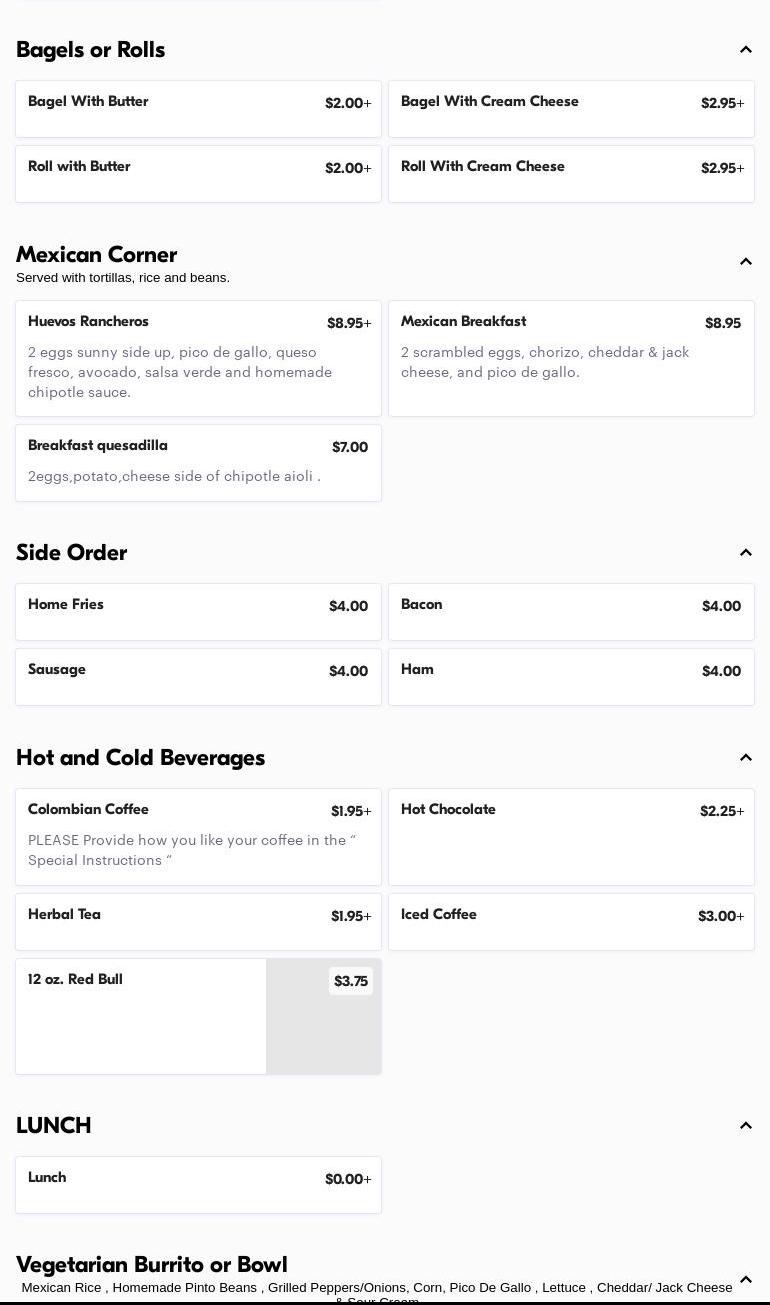The width and height of the screenshot is (770, 1305).
Task: Open Roll with Butter item
Action: (198, 174)
